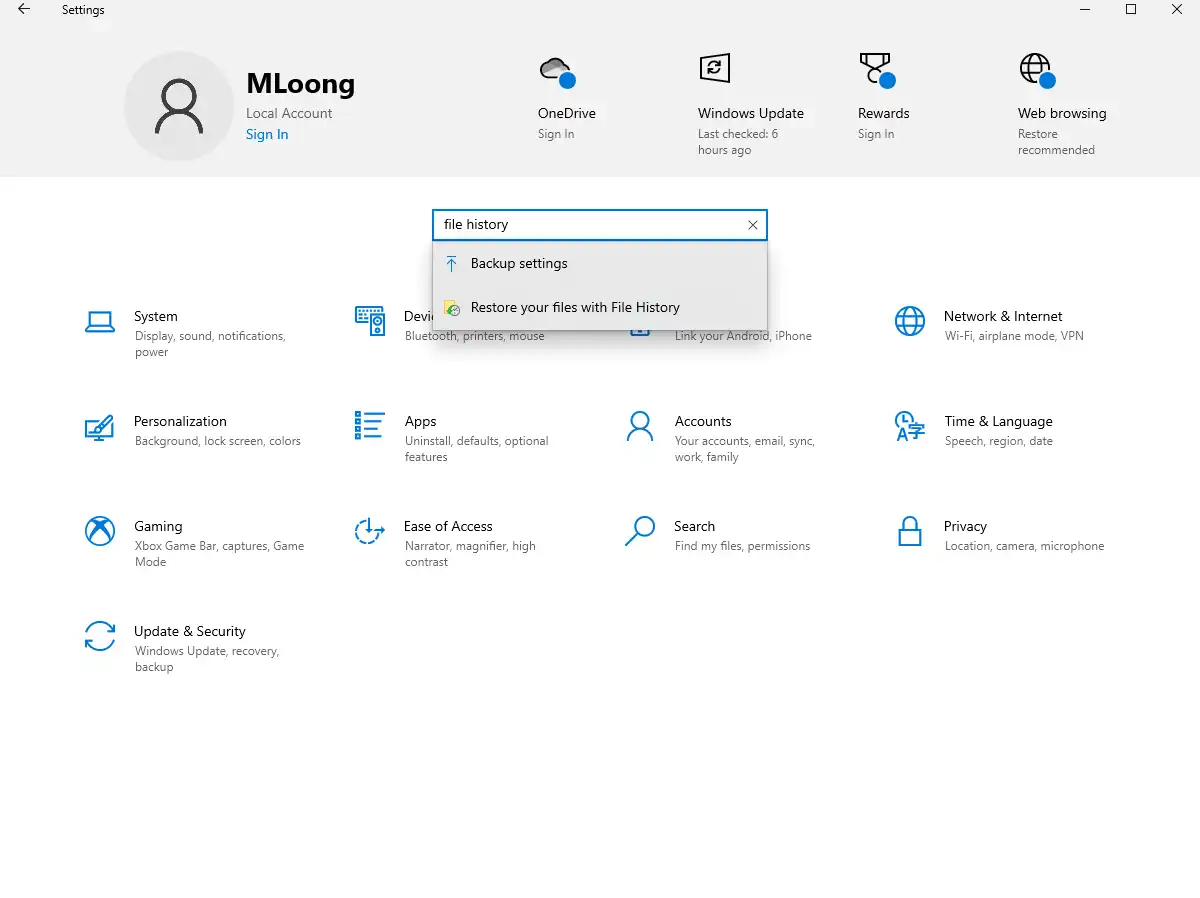This screenshot has height=898, width=1200.
Task: Open the Network & Internet globe icon
Action: pos(910,321)
